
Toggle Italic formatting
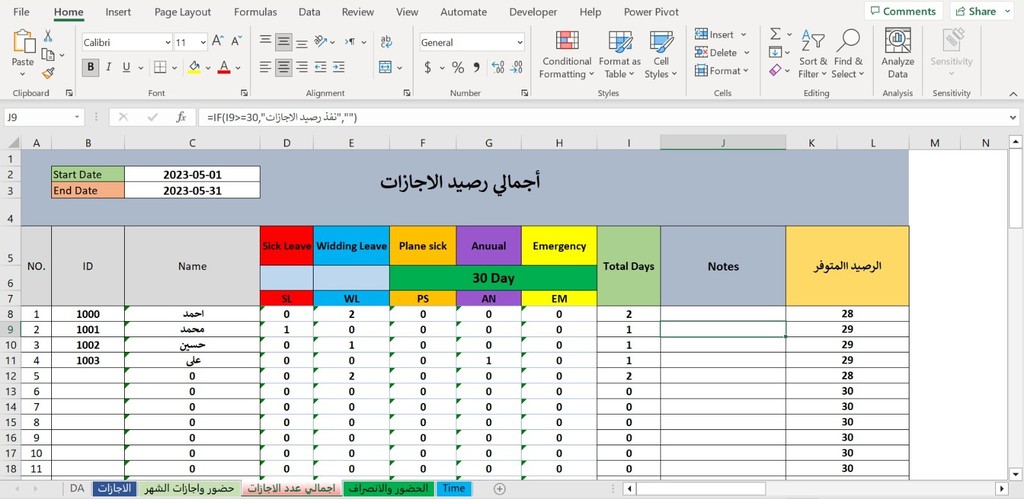pyautogui.click(x=108, y=67)
